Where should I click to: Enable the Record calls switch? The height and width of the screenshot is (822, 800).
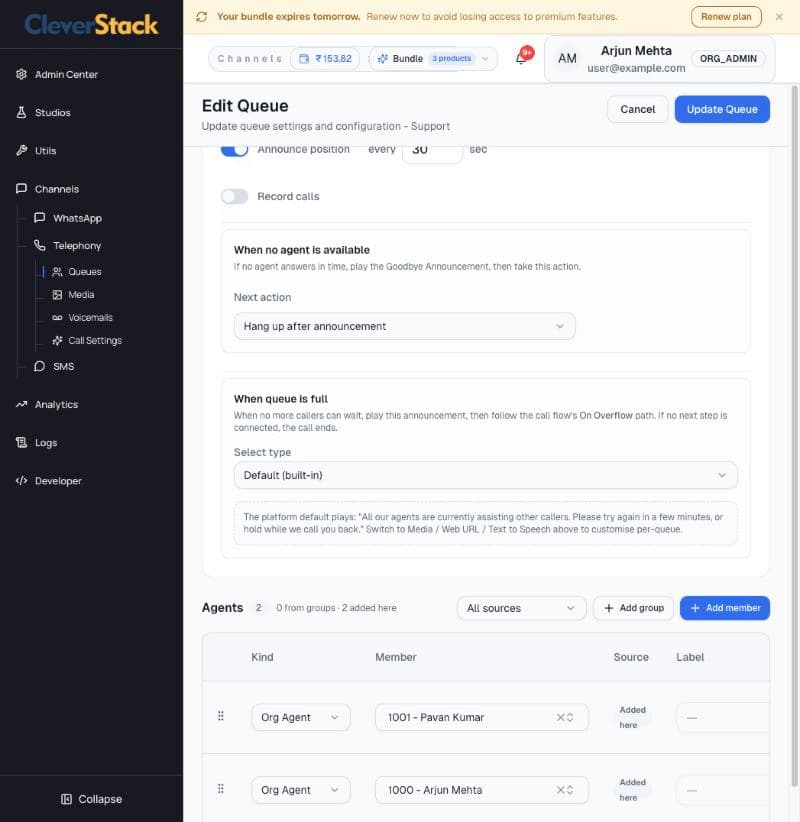[234, 197]
